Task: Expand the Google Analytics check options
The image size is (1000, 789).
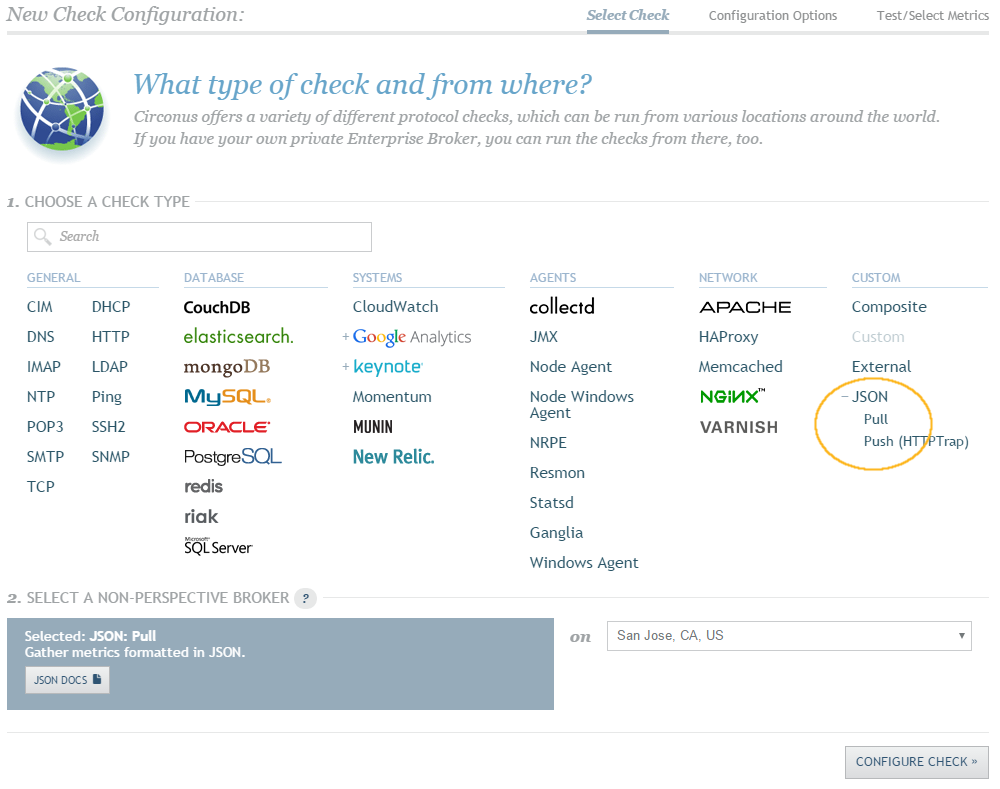Action: [x=346, y=337]
